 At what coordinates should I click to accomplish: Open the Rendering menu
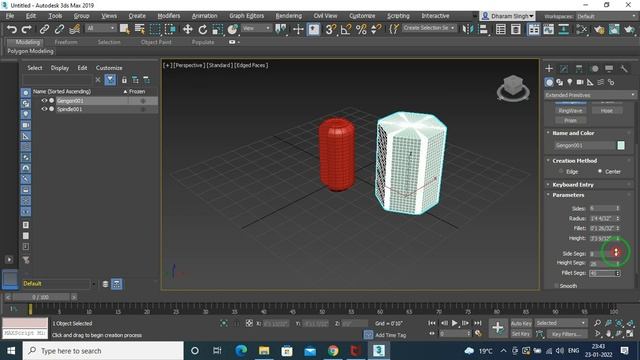[289, 16]
